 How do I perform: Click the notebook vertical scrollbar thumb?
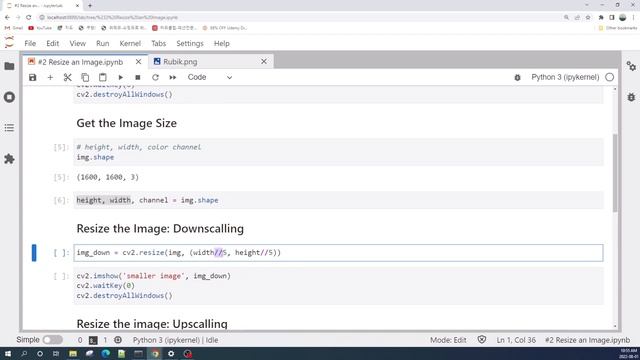615,172
